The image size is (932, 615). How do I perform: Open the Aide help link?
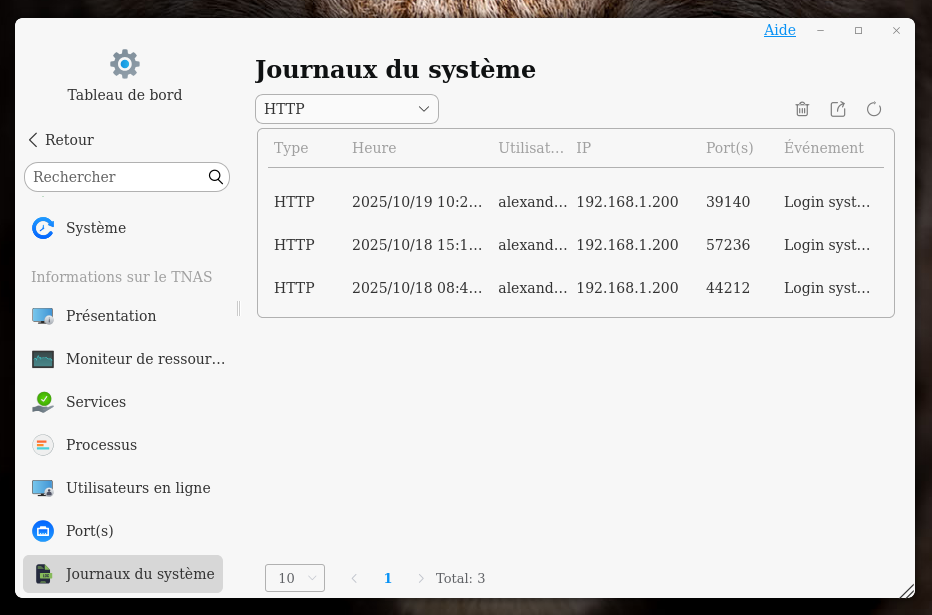[779, 30]
